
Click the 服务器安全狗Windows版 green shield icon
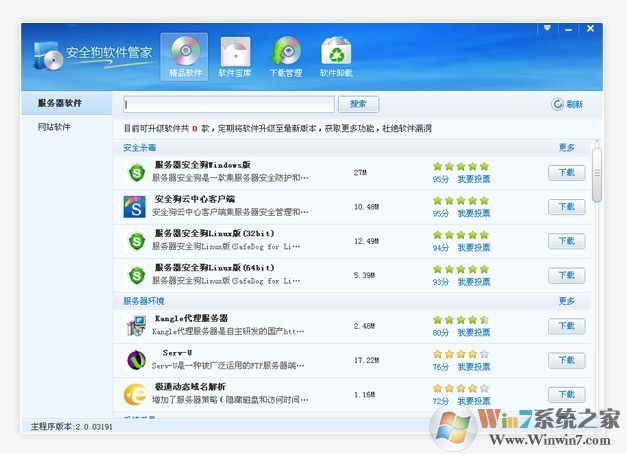pos(137,173)
